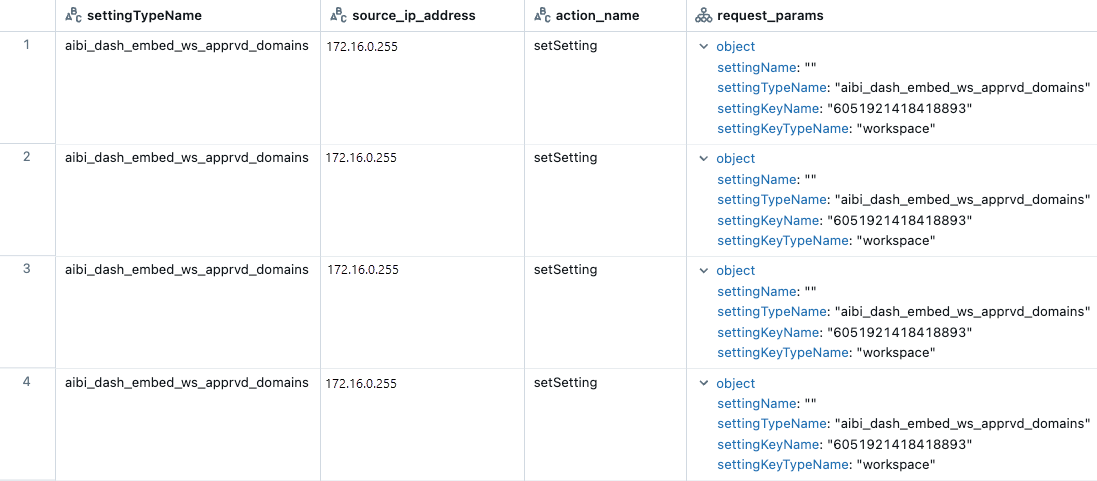1097x481 pixels.
Task: Collapse the object chevron in row 2
Action: pos(704,159)
